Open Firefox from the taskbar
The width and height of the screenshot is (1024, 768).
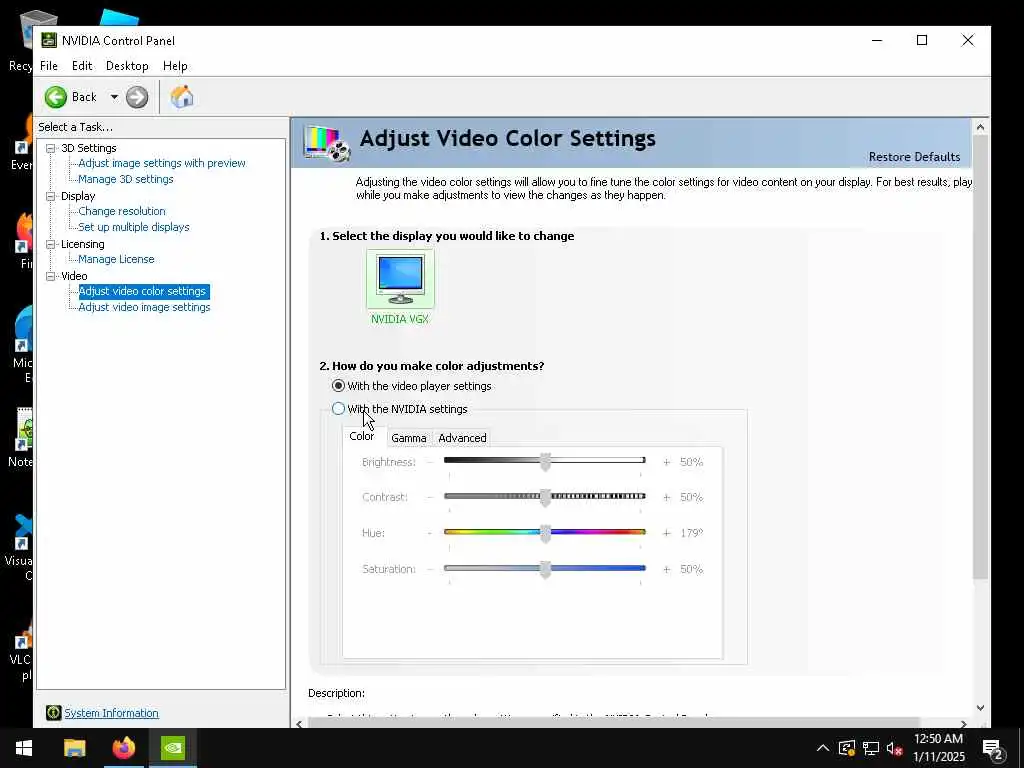pos(123,748)
